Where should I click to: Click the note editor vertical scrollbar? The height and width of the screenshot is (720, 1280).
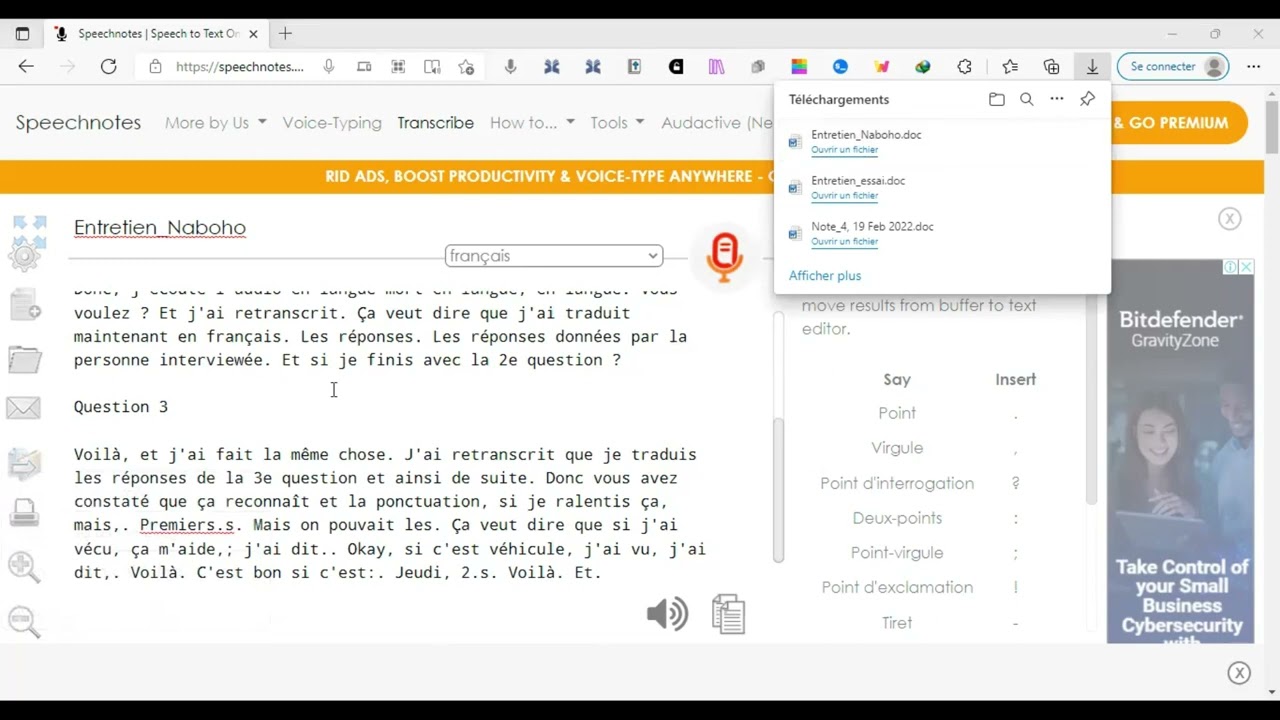coord(778,490)
